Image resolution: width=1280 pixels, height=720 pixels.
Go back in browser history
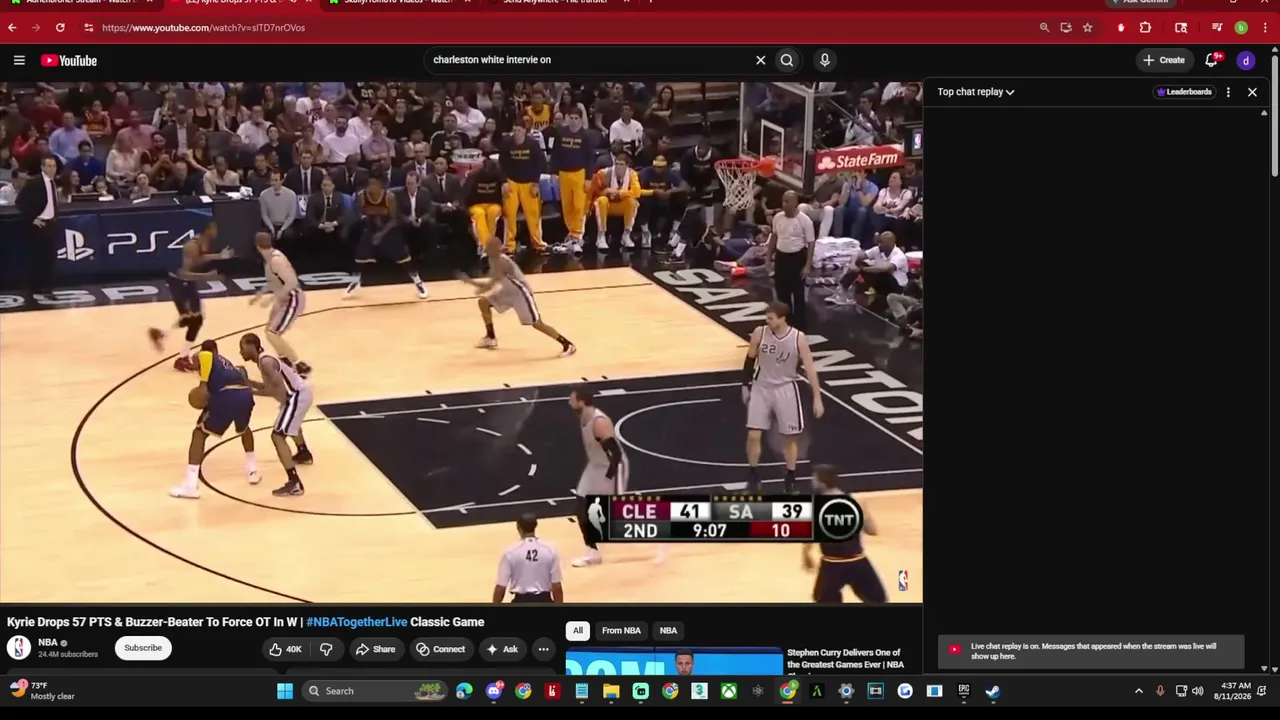12,28
